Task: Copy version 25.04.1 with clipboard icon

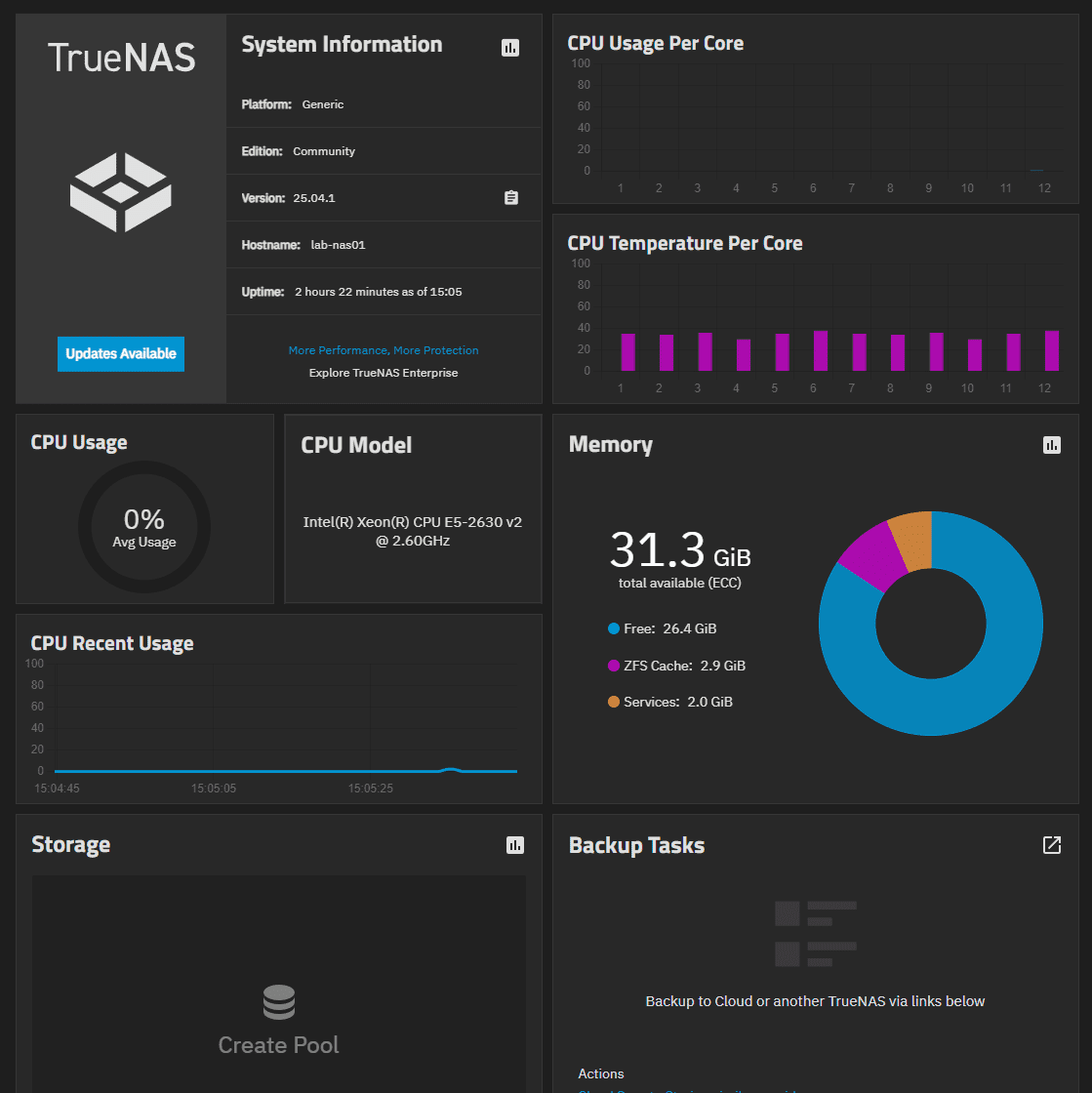Action: pyautogui.click(x=510, y=198)
